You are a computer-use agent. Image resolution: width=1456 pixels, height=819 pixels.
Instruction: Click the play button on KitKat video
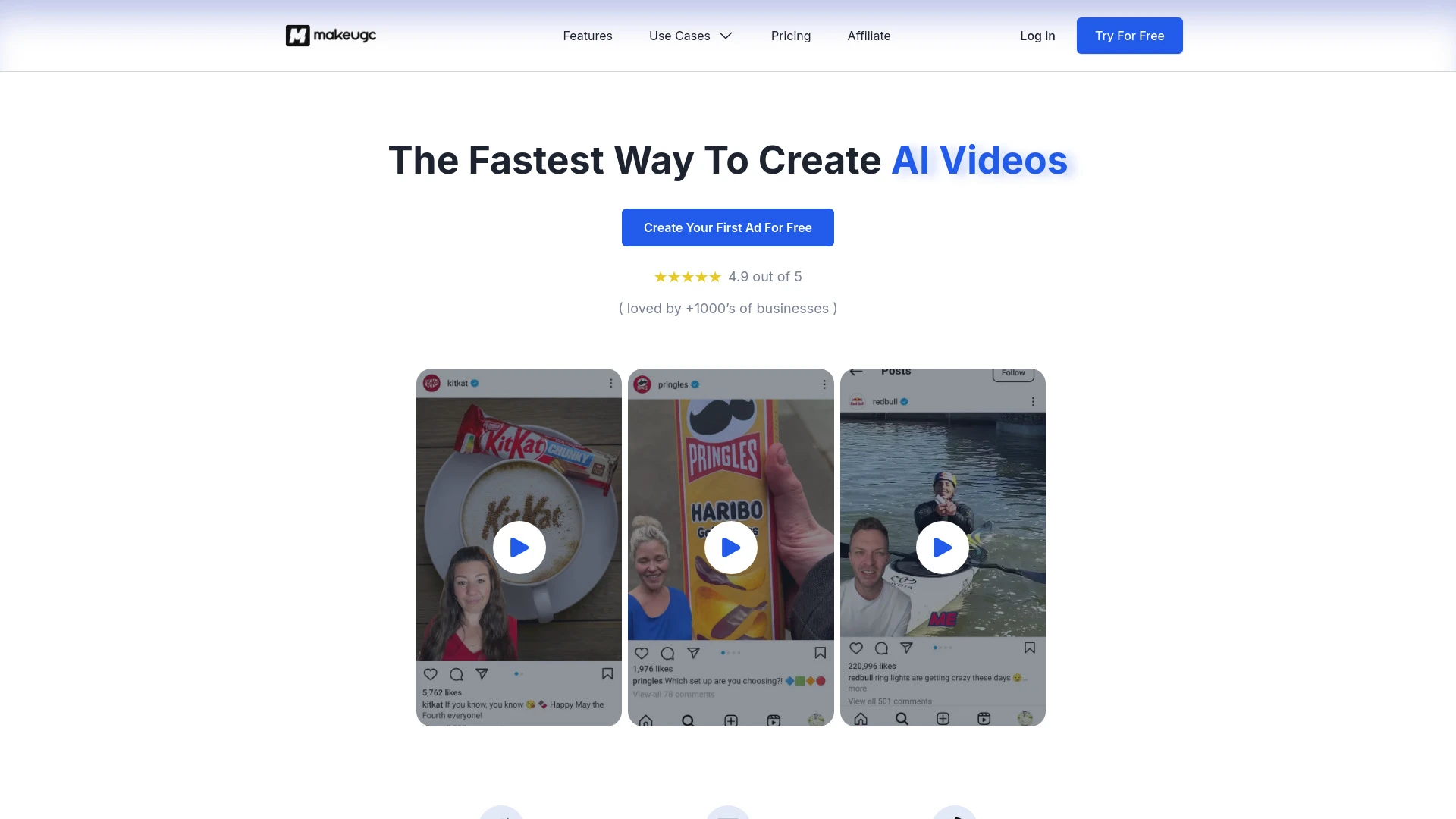(x=519, y=547)
